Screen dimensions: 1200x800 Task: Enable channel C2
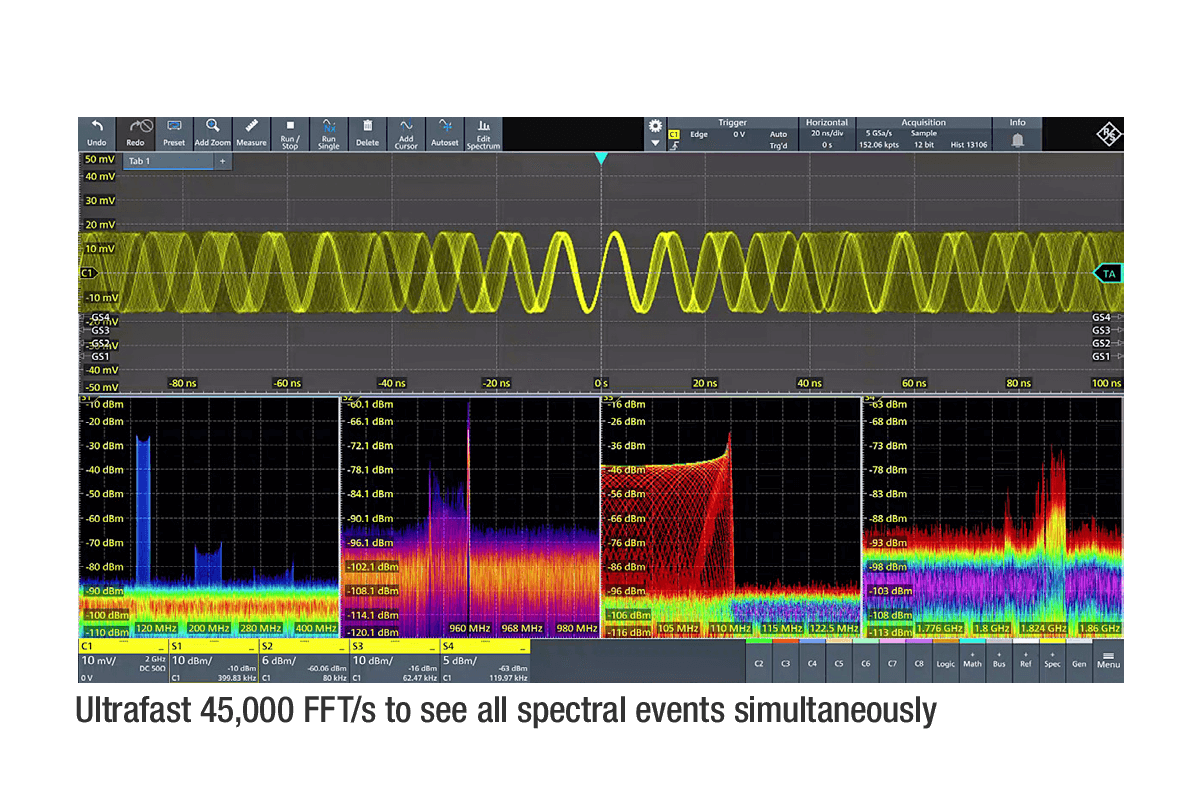759,662
